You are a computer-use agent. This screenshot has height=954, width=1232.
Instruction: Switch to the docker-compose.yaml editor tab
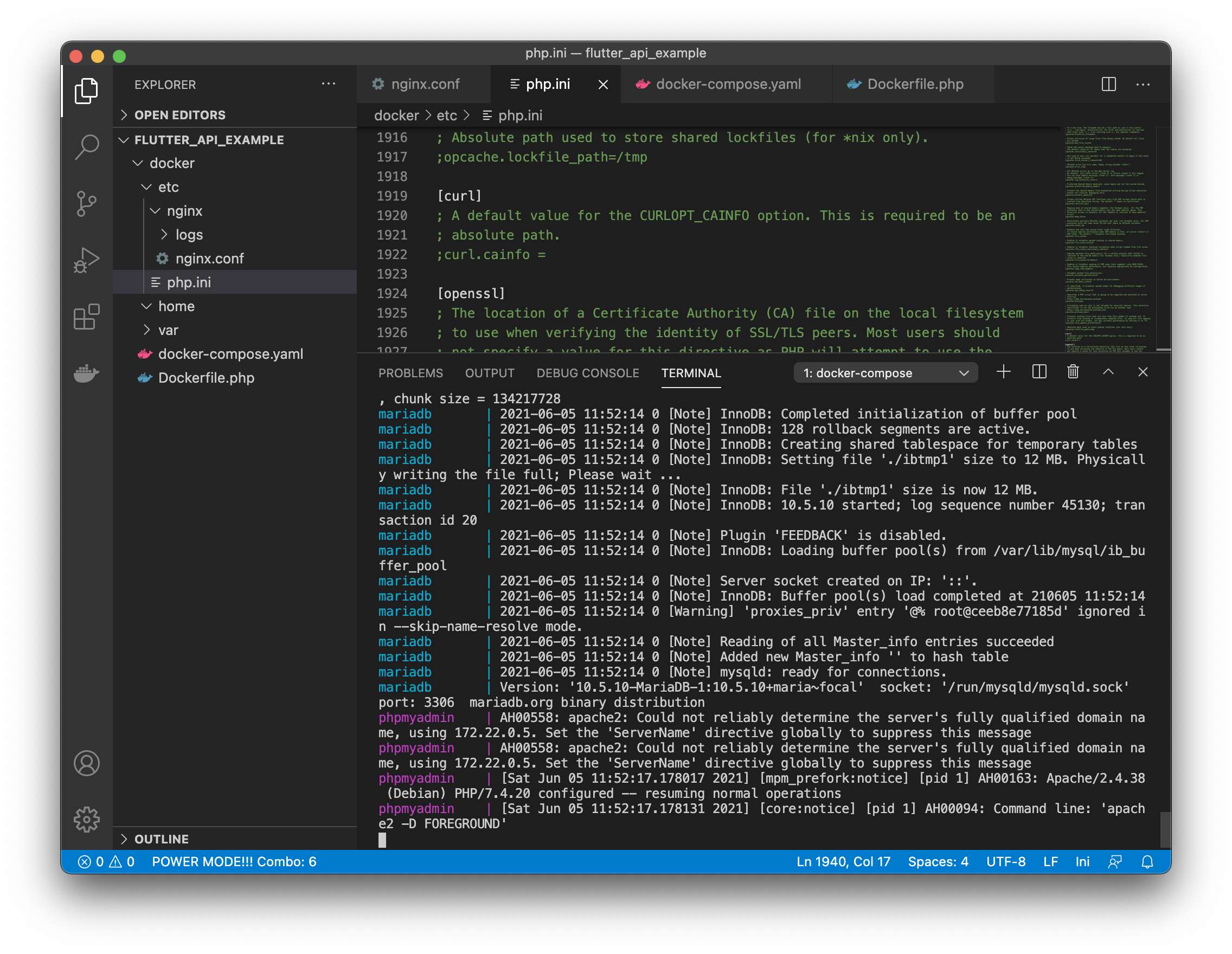pyautogui.click(x=727, y=84)
